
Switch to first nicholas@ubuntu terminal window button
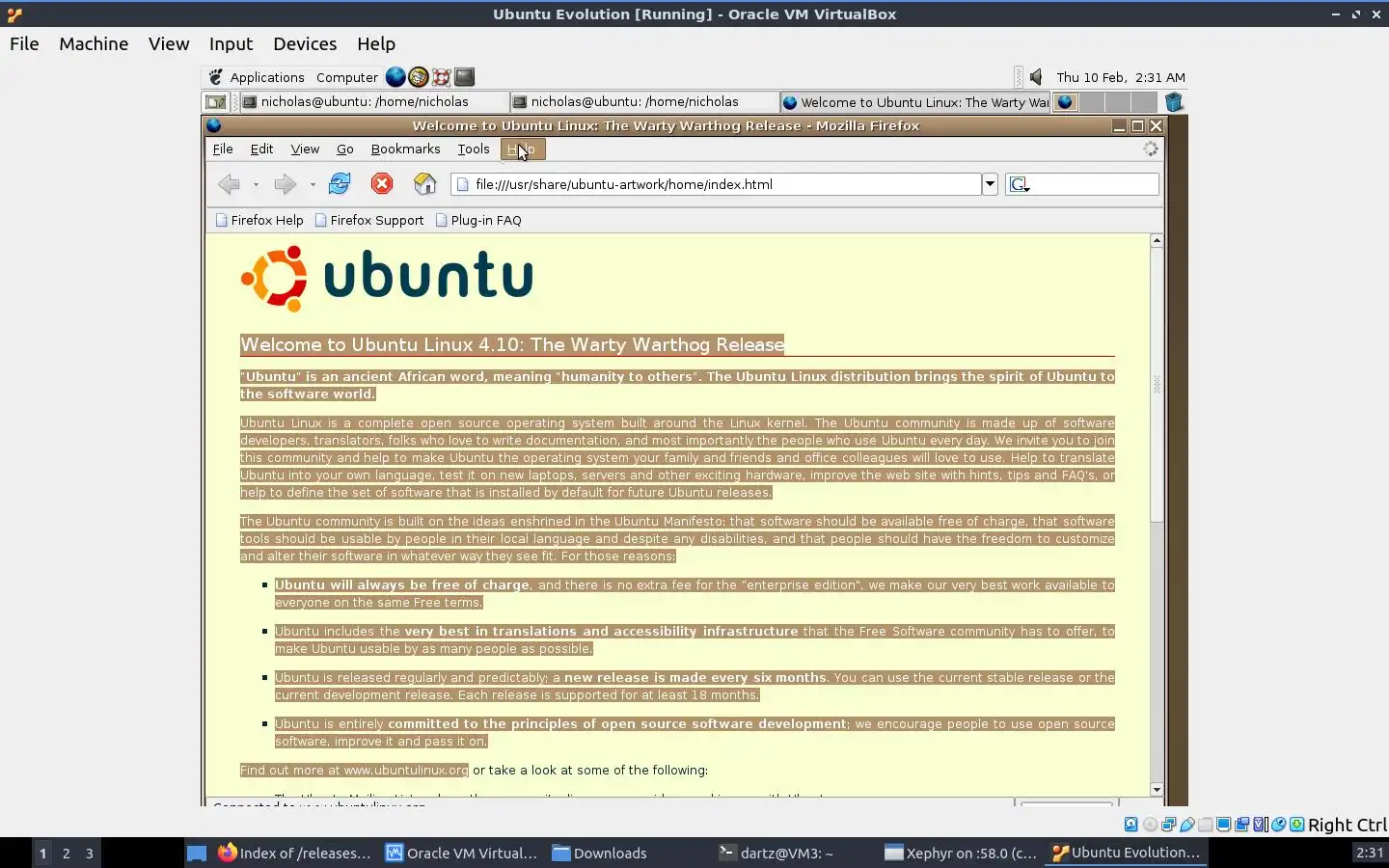[x=373, y=102]
